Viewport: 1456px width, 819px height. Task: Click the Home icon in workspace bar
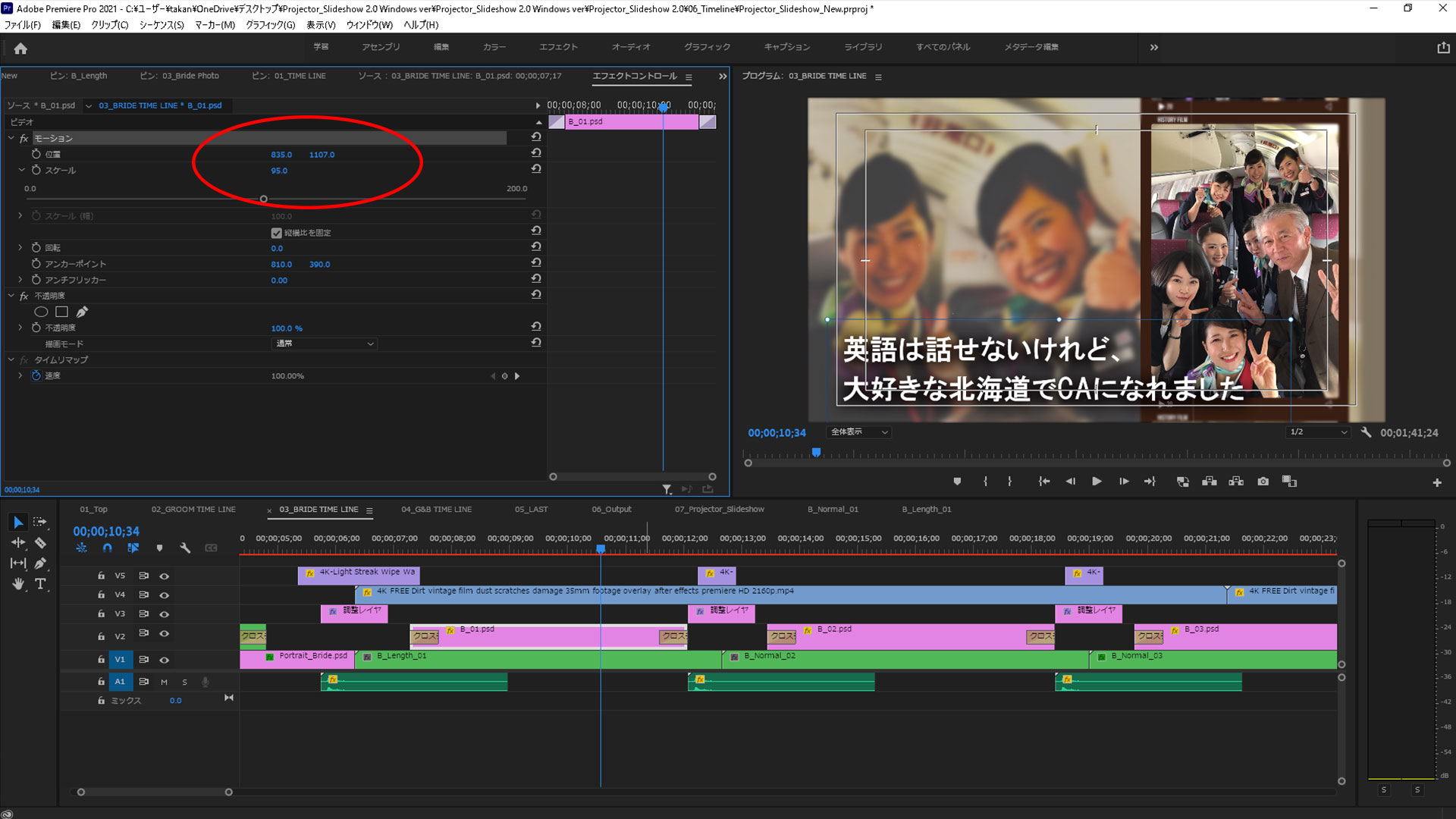point(20,49)
